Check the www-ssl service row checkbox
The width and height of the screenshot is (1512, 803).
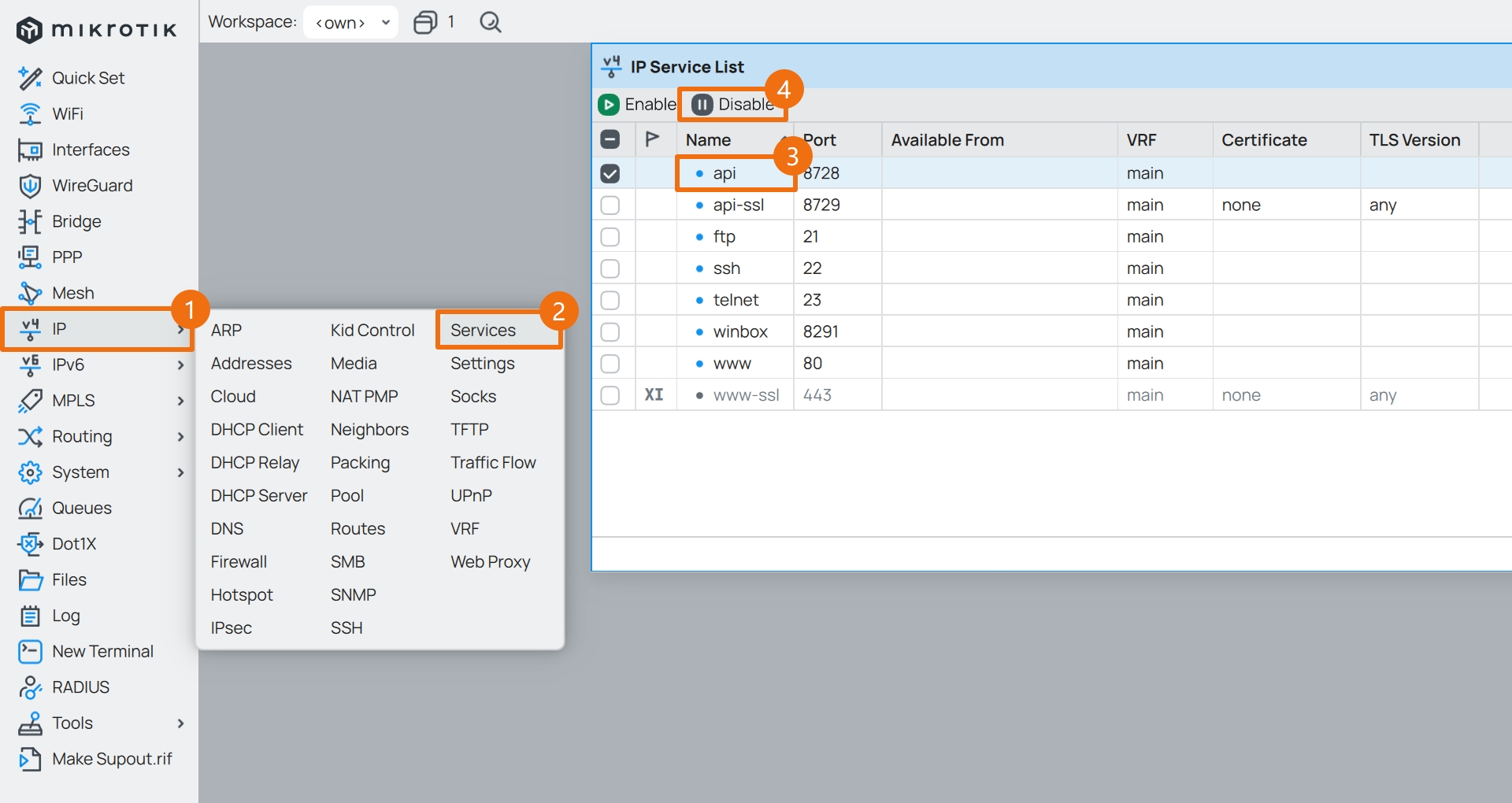pyautogui.click(x=610, y=395)
